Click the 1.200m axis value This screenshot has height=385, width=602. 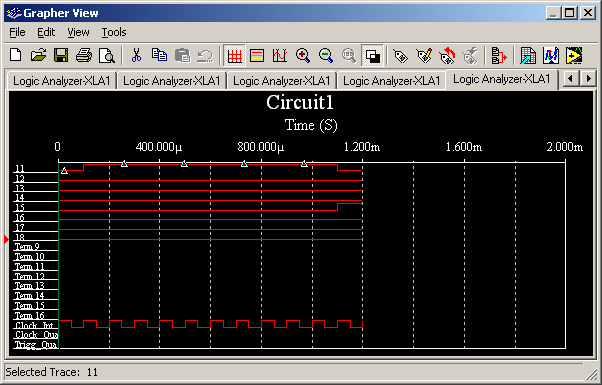pos(362,147)
